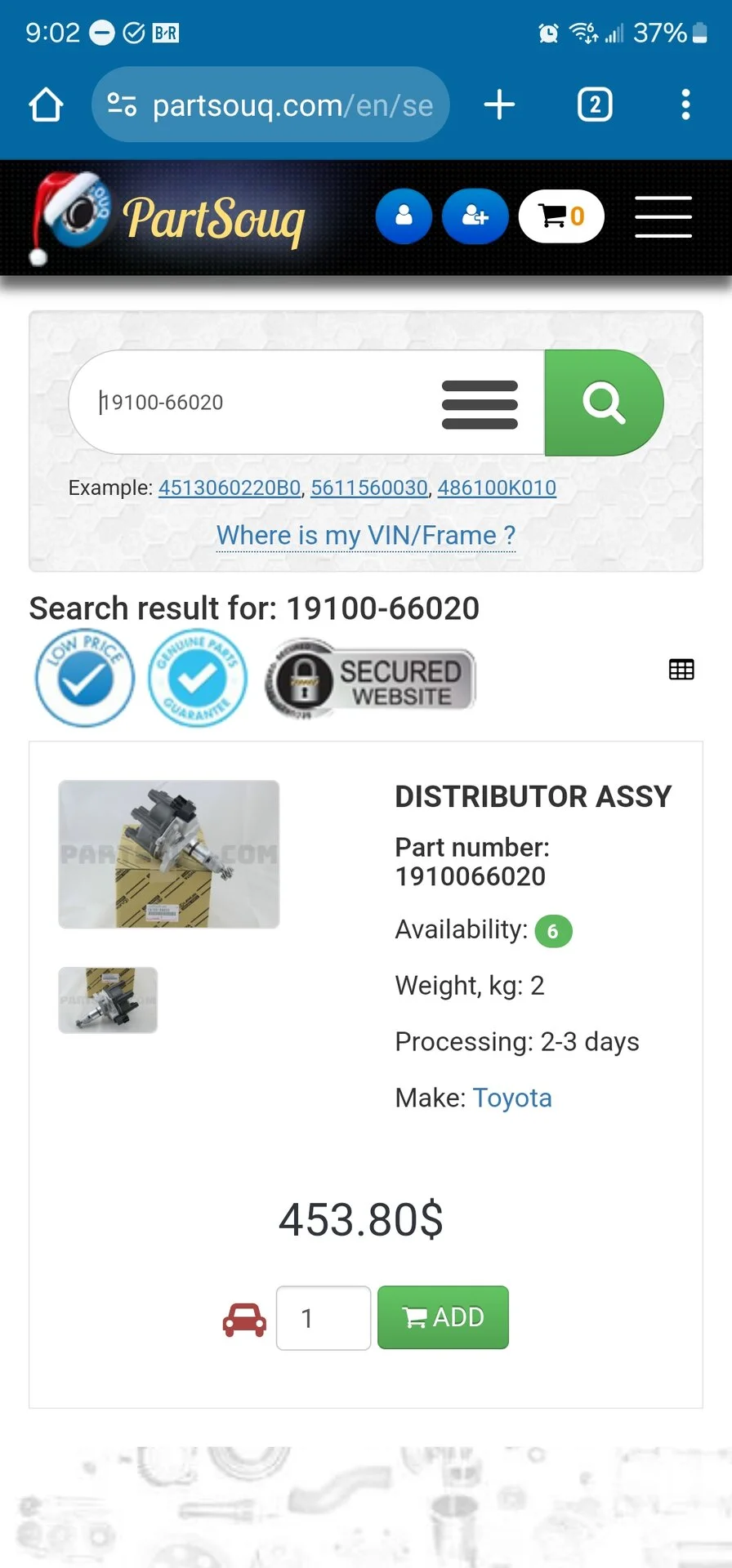
Task: Open a new browser tab
Action: 499,105
